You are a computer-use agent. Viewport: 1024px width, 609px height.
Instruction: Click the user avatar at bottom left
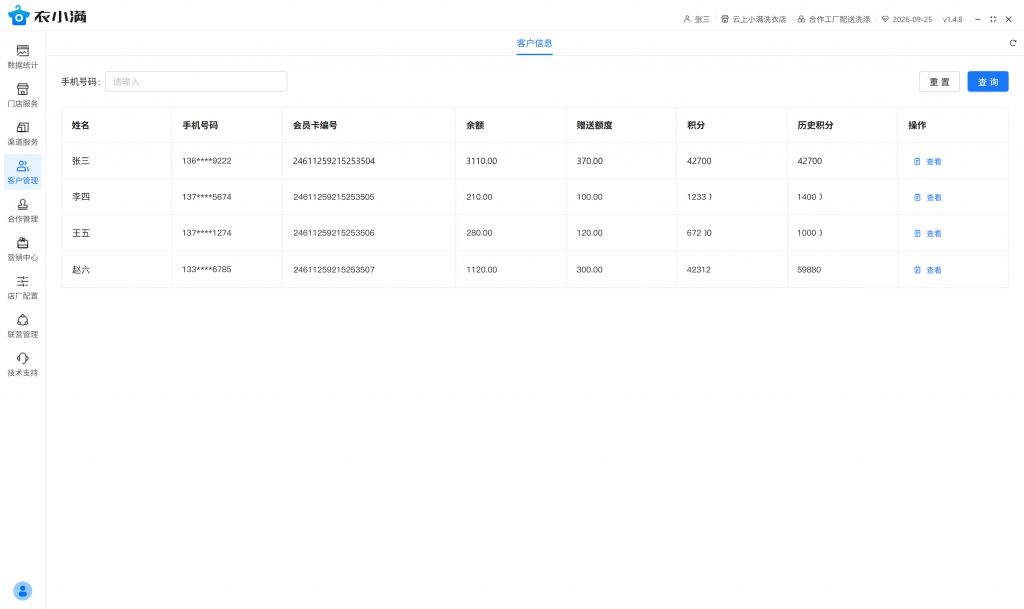point(22,591)
